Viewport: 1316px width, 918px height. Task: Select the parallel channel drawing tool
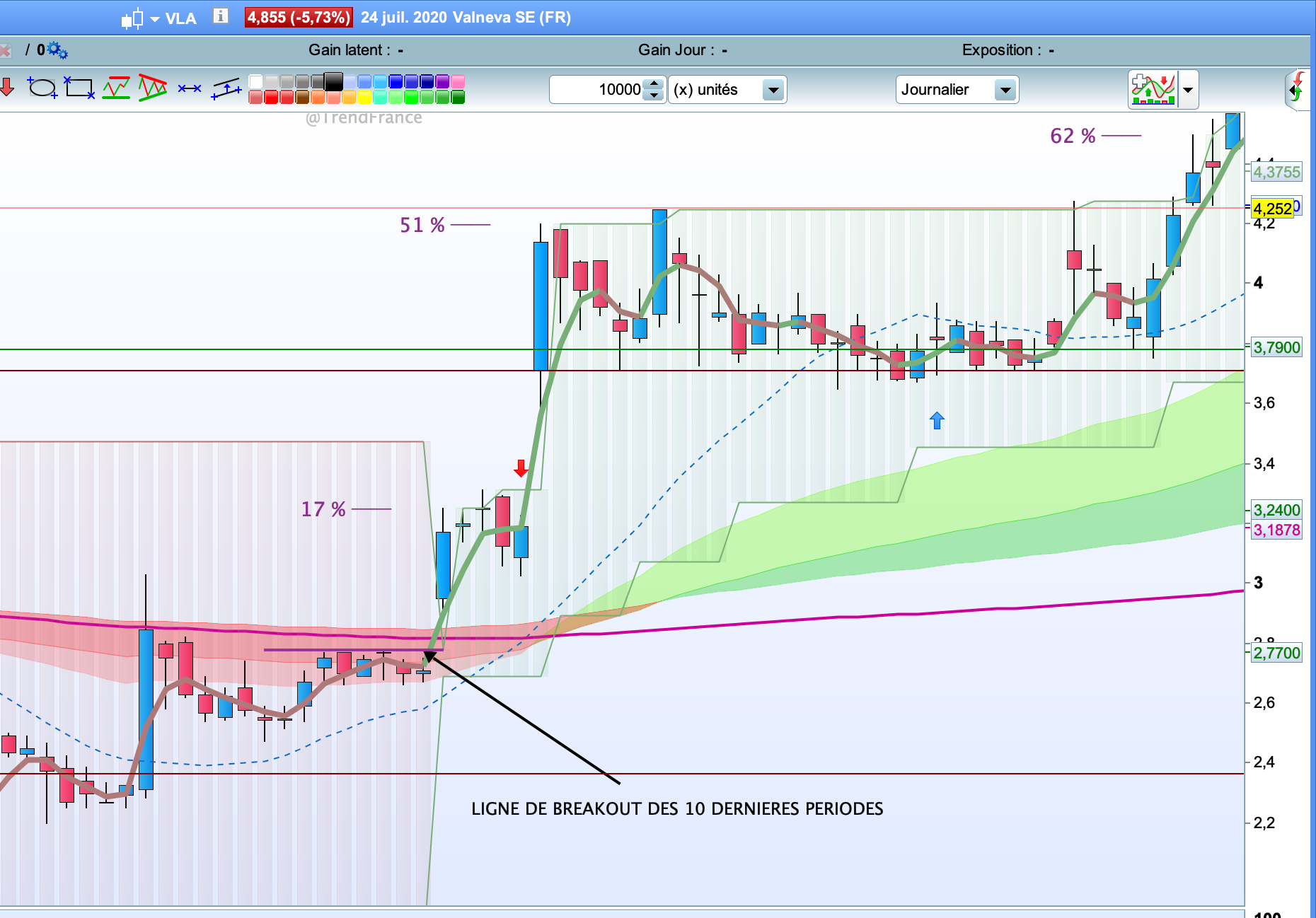226,89
